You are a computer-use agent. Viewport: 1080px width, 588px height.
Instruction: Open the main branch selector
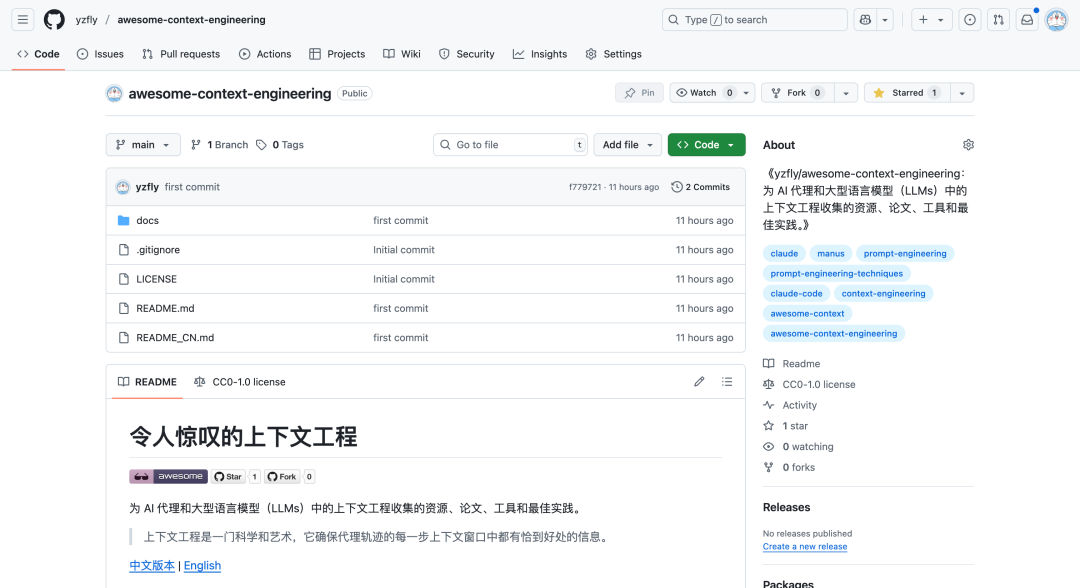143,145
